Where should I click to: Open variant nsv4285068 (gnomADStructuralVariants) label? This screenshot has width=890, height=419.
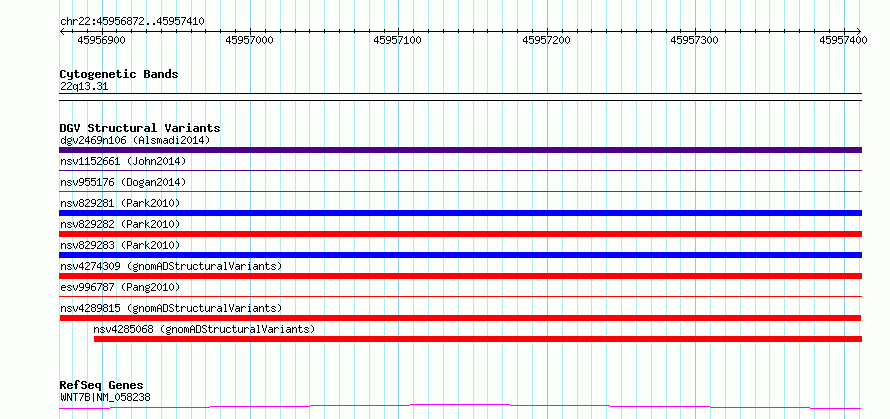pyautogui.click(x=204, y=329)
